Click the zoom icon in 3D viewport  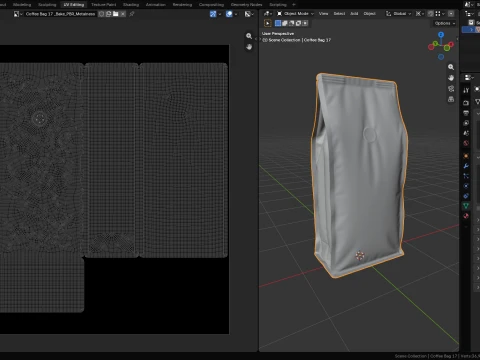click(x=451, y=67)
